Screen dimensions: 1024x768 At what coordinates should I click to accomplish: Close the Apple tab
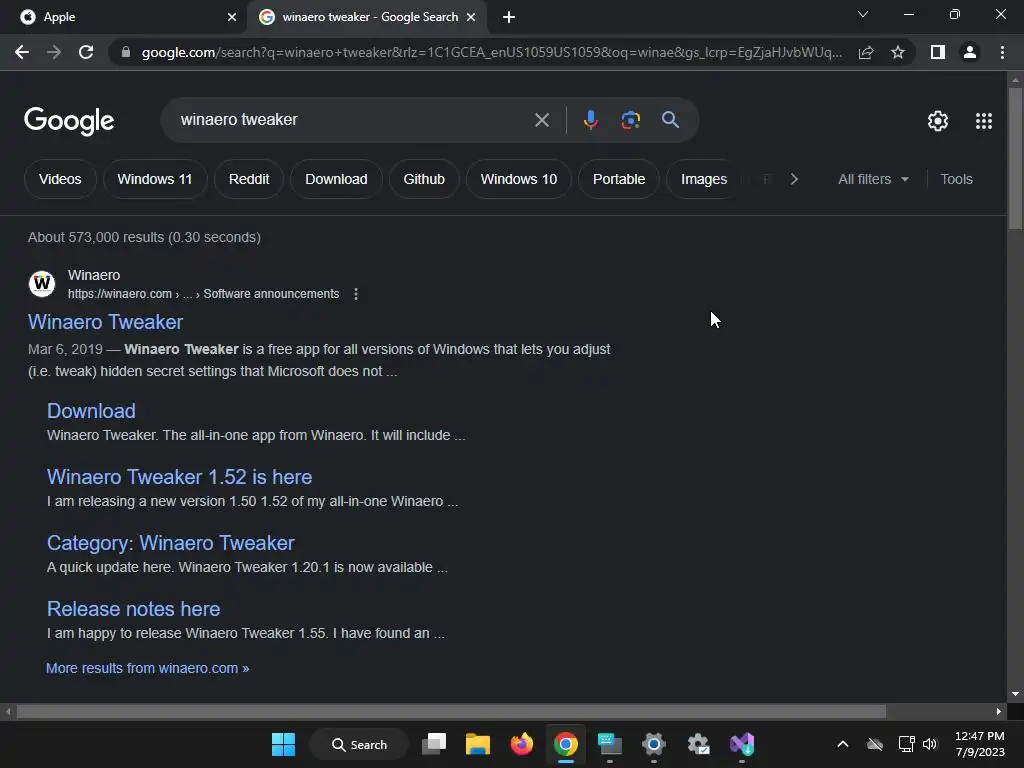[x=232, y=17]
